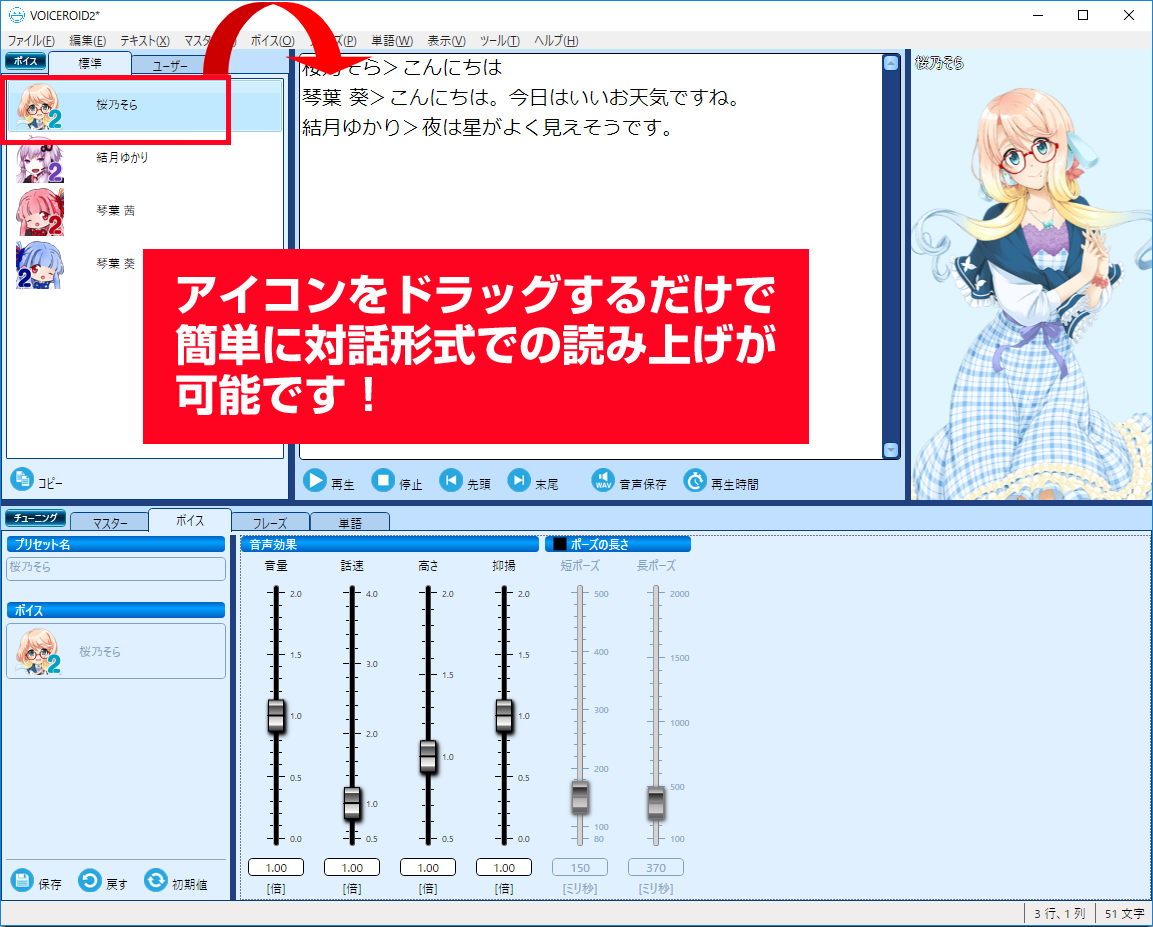Click the line '結月ゆかり> 夜は星がよく見えそうです。'
The width and height of the screenshot is (1153, 927).
pyautogui.click(x=488, y=127)
